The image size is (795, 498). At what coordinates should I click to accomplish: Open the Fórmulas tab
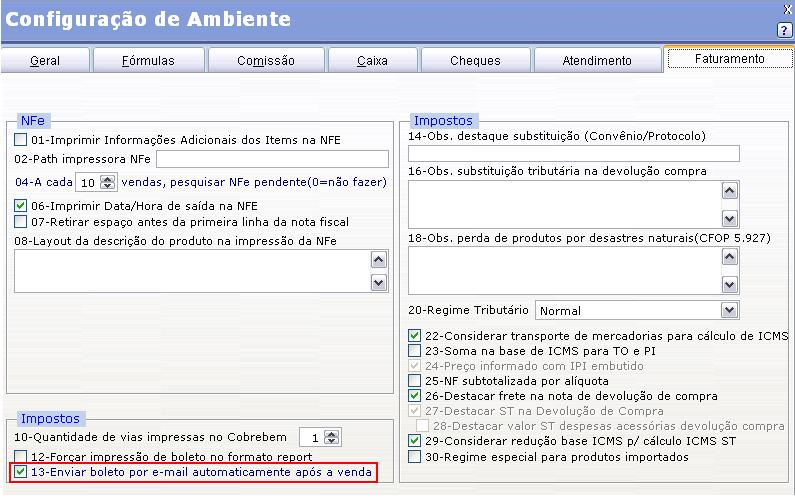[x=148, y=61]
